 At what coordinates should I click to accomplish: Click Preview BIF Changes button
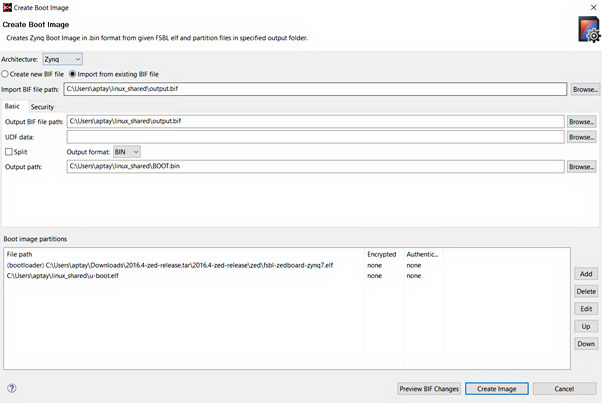[x=428, y=388]
